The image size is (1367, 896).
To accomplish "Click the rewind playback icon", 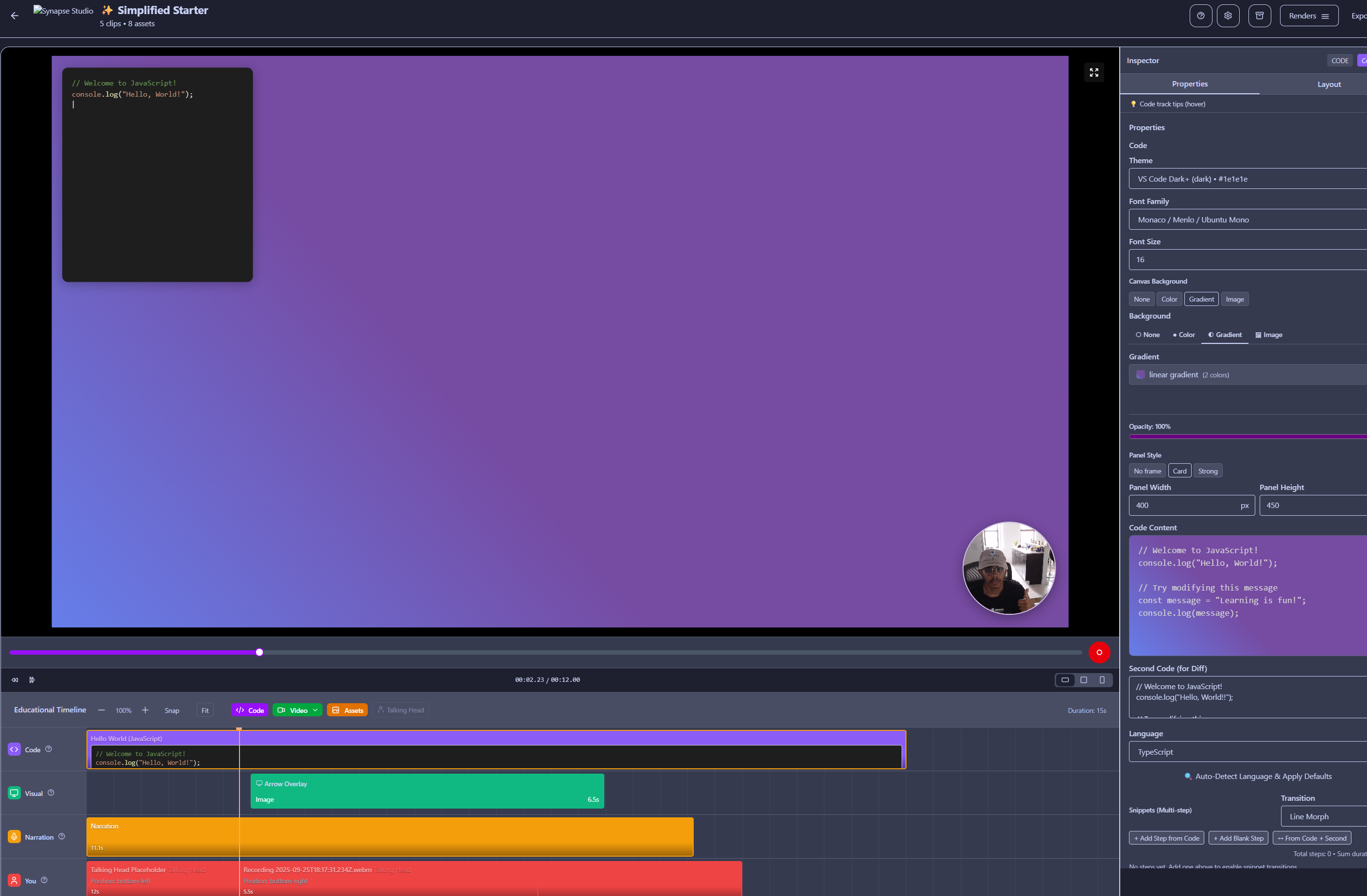I will [15, 679].
